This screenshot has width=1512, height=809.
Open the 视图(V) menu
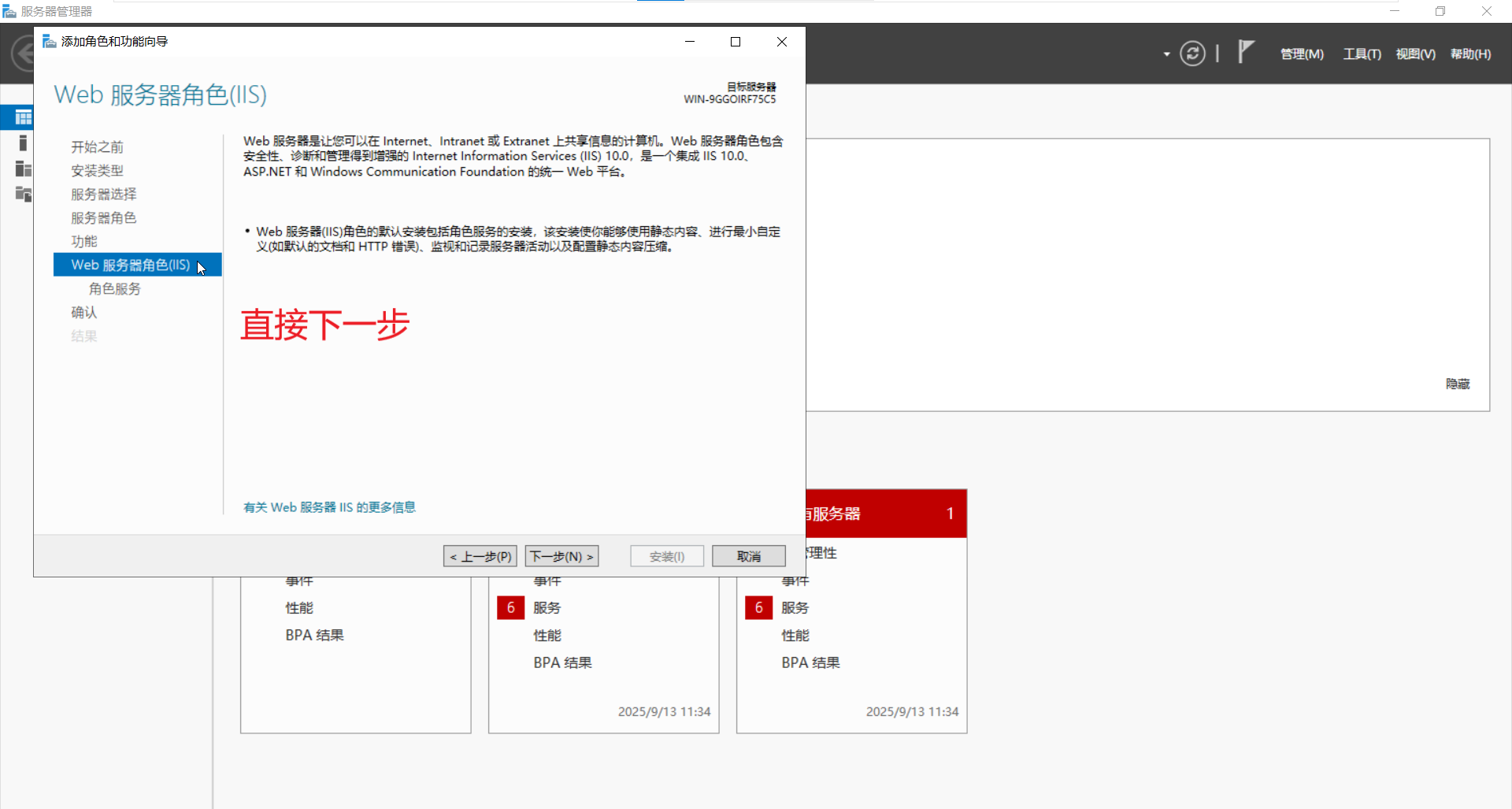(1414, 54)
